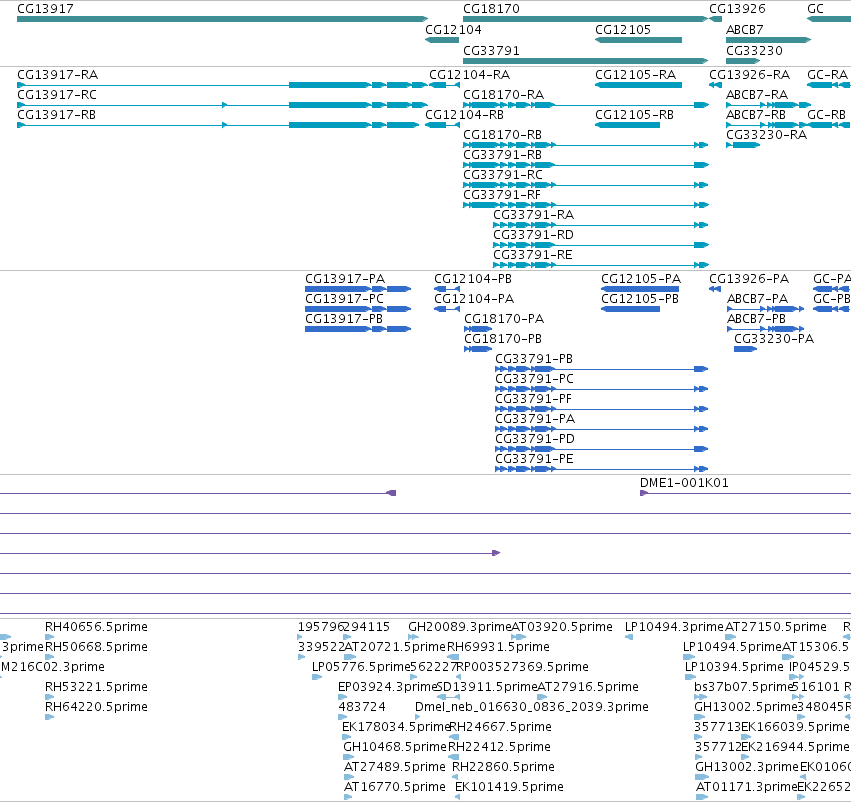
Task: Select transcript CG12105-RB
Action: [627, 125]
